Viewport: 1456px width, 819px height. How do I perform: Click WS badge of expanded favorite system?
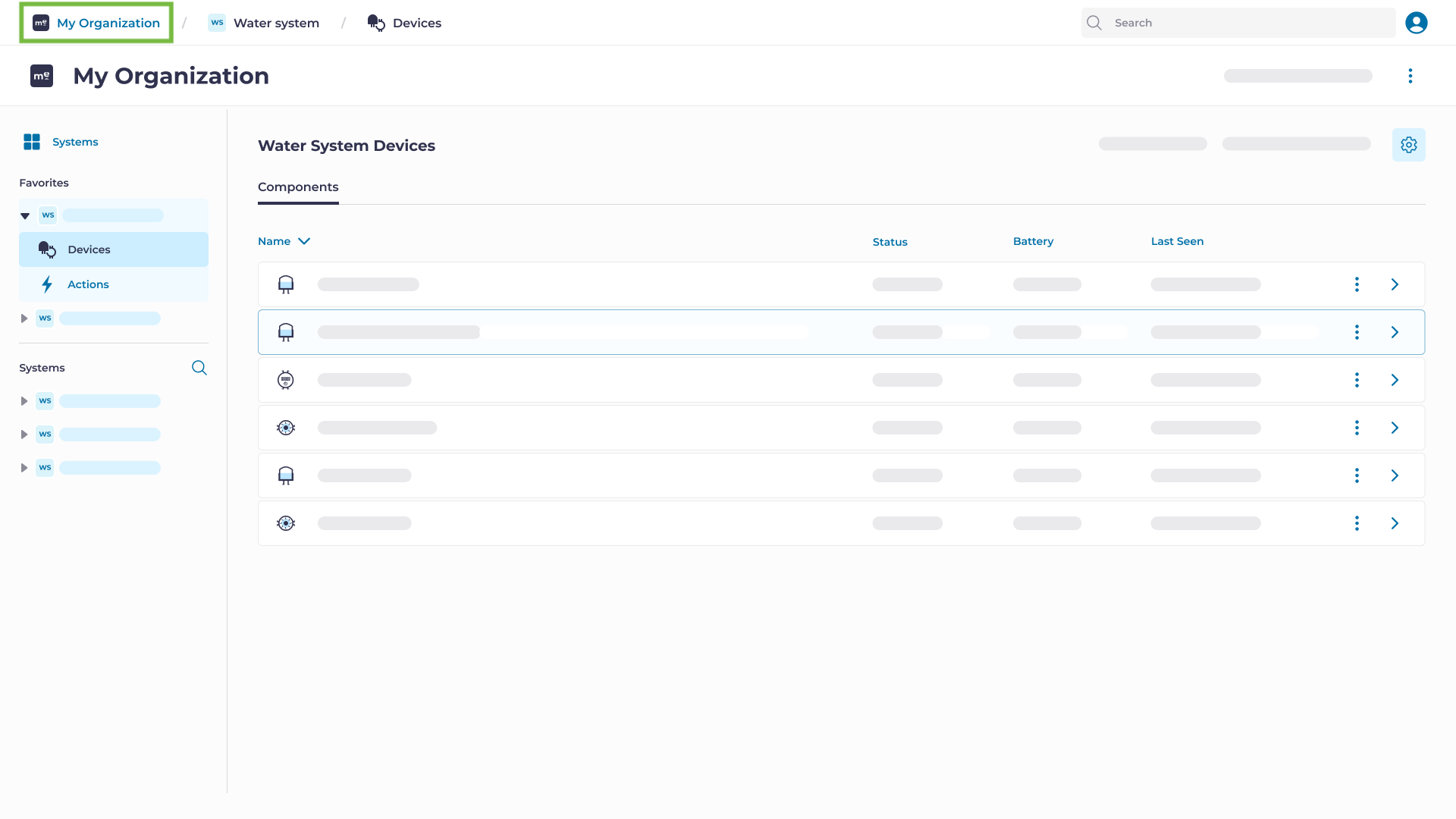coord(48,215)
